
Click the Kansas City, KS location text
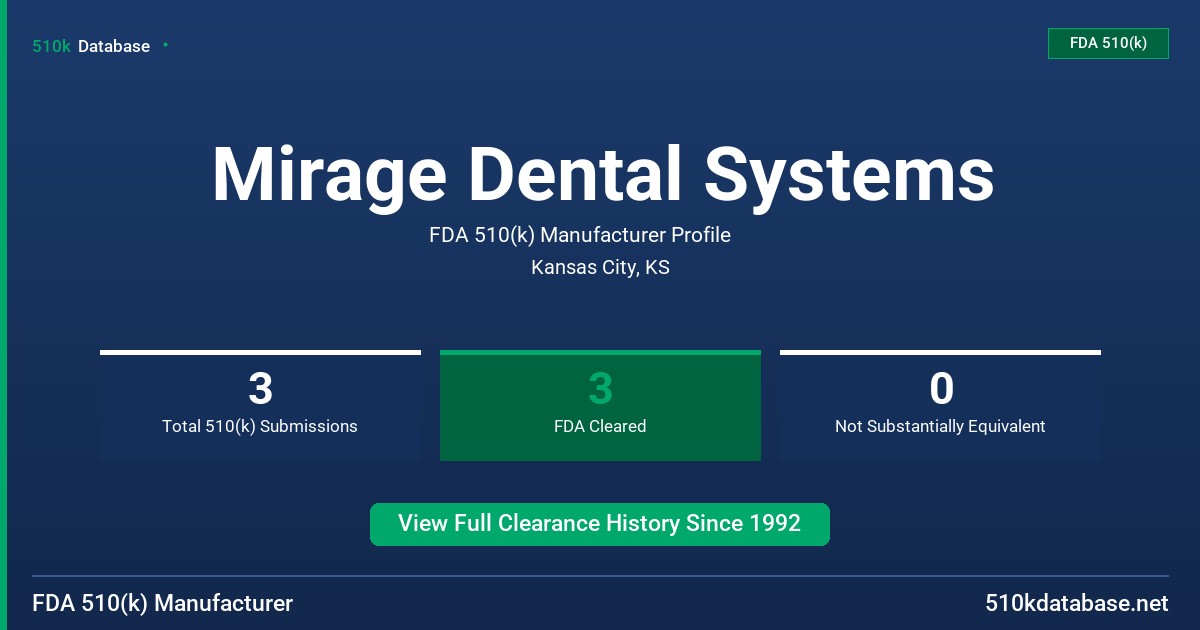pyautogui.click(x=600, y=267)
